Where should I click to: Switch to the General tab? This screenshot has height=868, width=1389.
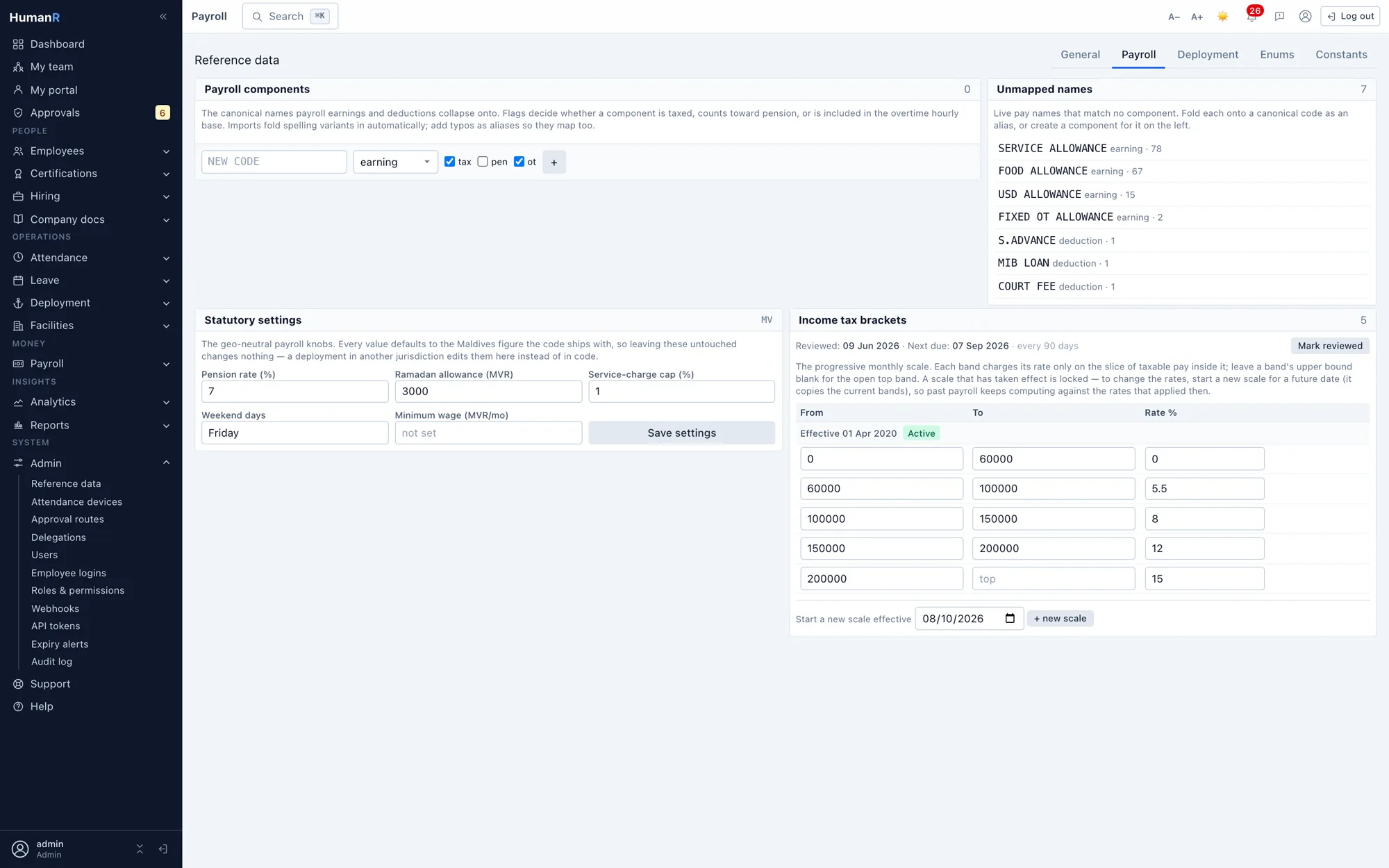point(1080,55)
